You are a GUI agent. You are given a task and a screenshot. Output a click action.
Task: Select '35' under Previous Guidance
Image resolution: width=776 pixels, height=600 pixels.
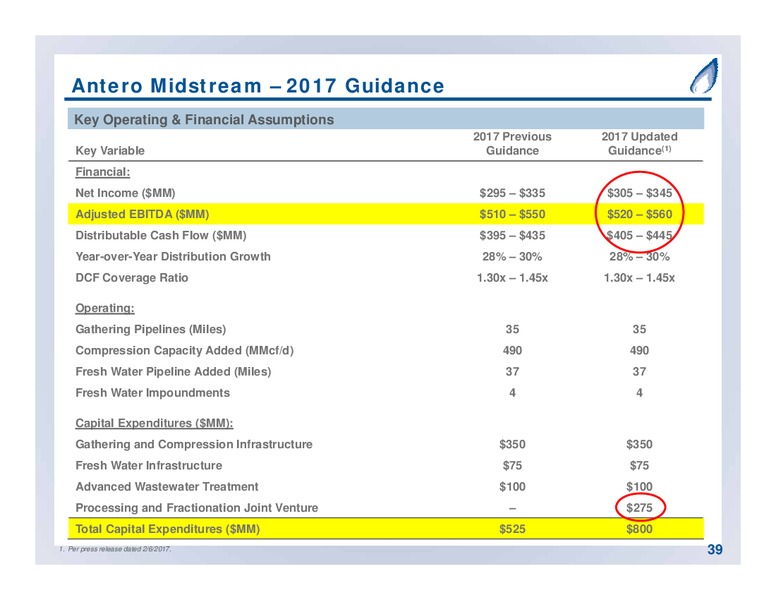click(512, 329)
